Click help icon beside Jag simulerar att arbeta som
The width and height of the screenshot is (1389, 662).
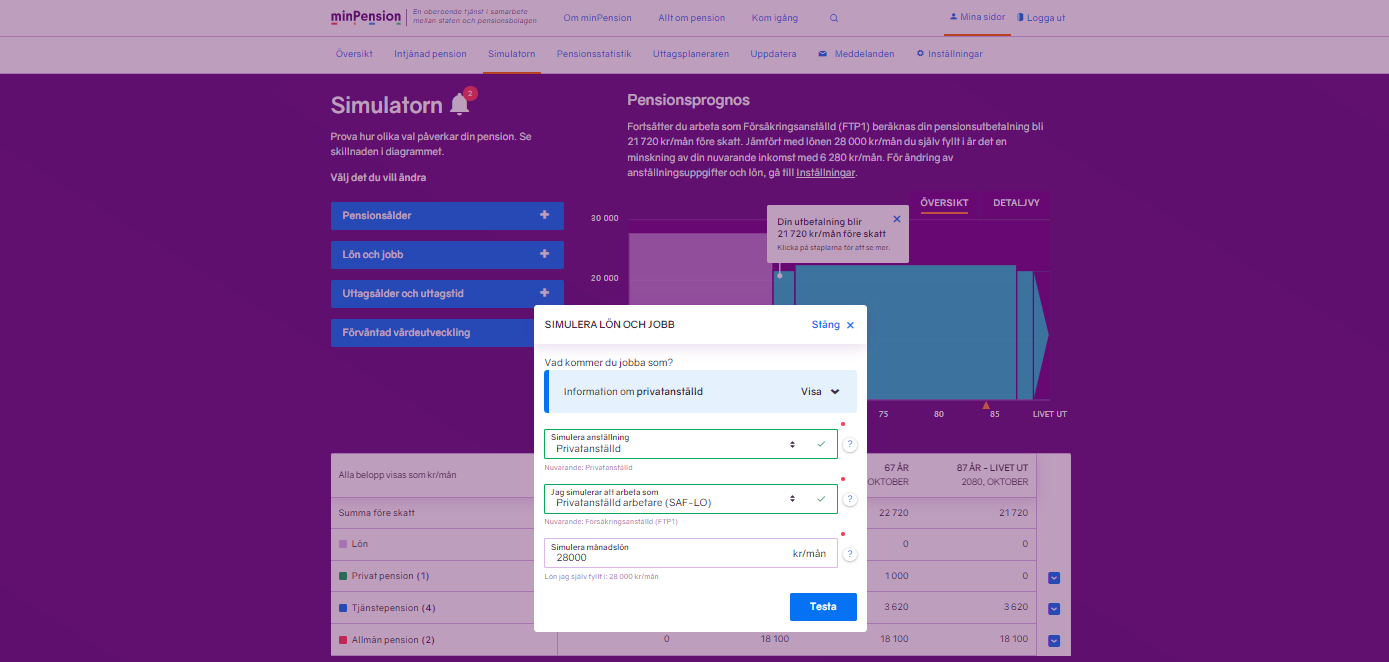click(849, 499)
